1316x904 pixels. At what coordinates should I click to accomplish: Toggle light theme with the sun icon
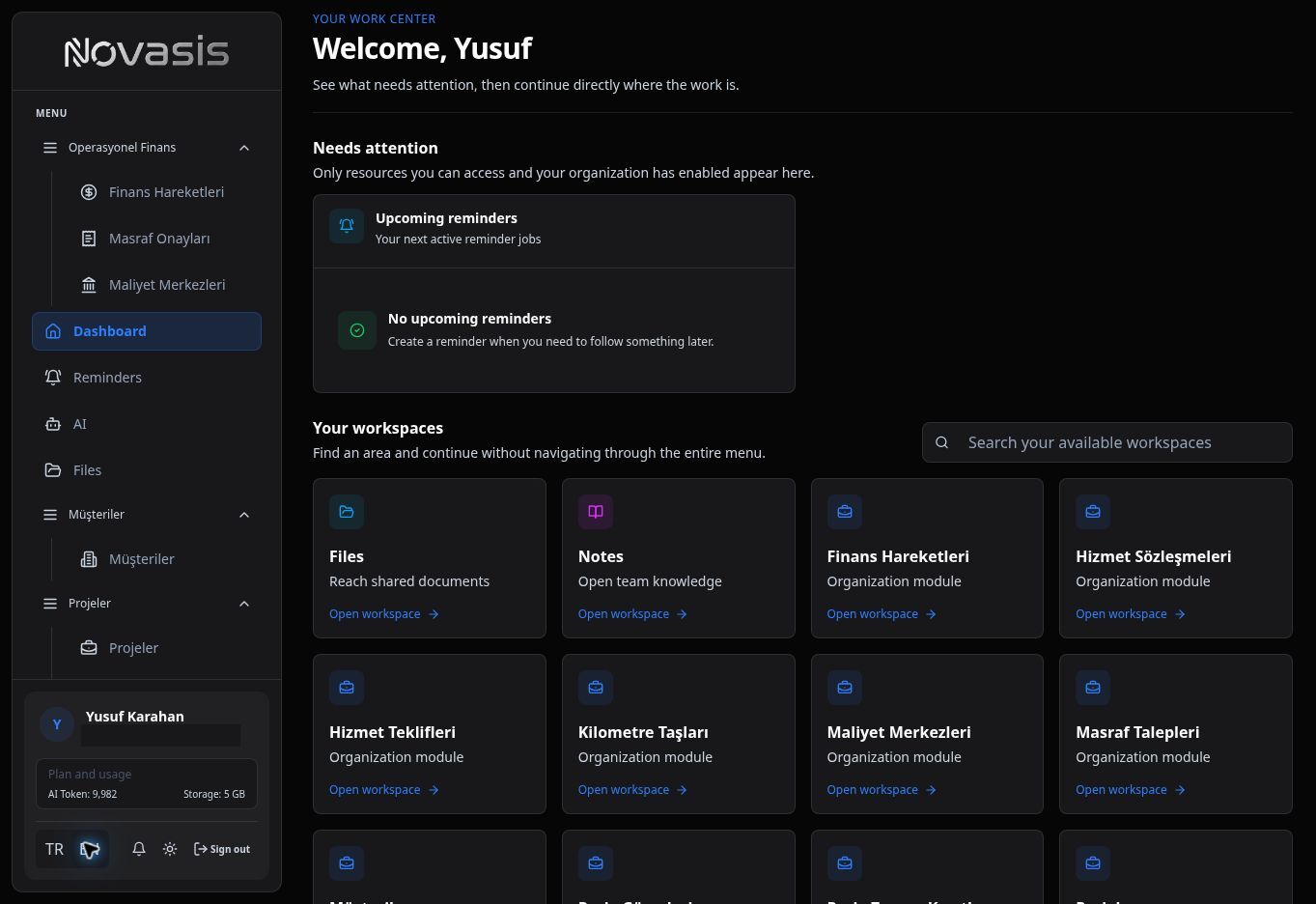pos(170,849)
